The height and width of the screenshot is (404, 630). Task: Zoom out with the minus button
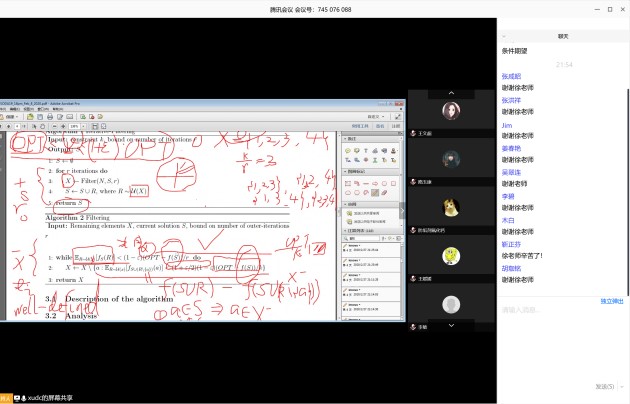click(55, 126)
